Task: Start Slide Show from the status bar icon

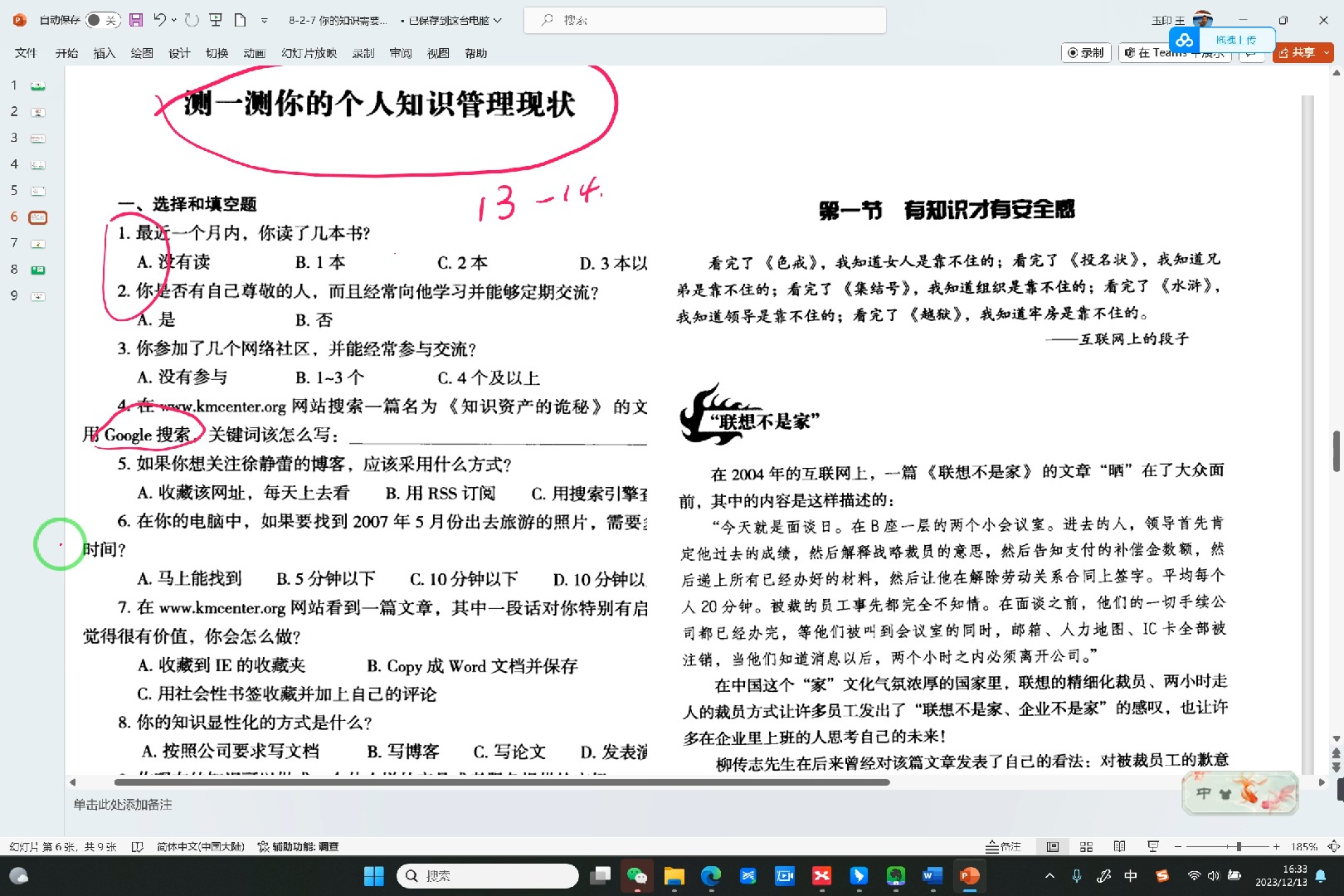Action: 1152,846
